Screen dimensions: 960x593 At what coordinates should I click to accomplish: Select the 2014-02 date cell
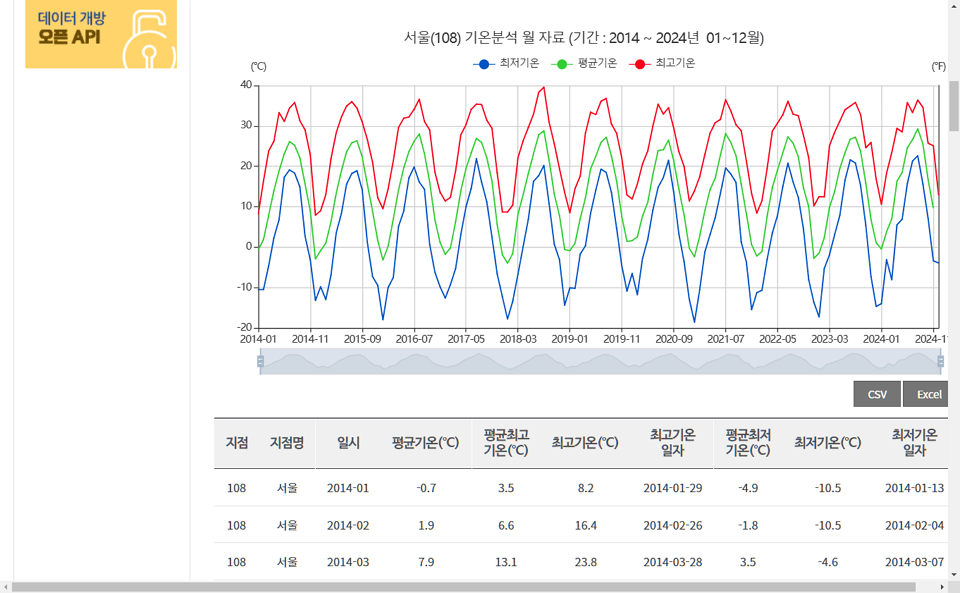(x=348, y=526)
